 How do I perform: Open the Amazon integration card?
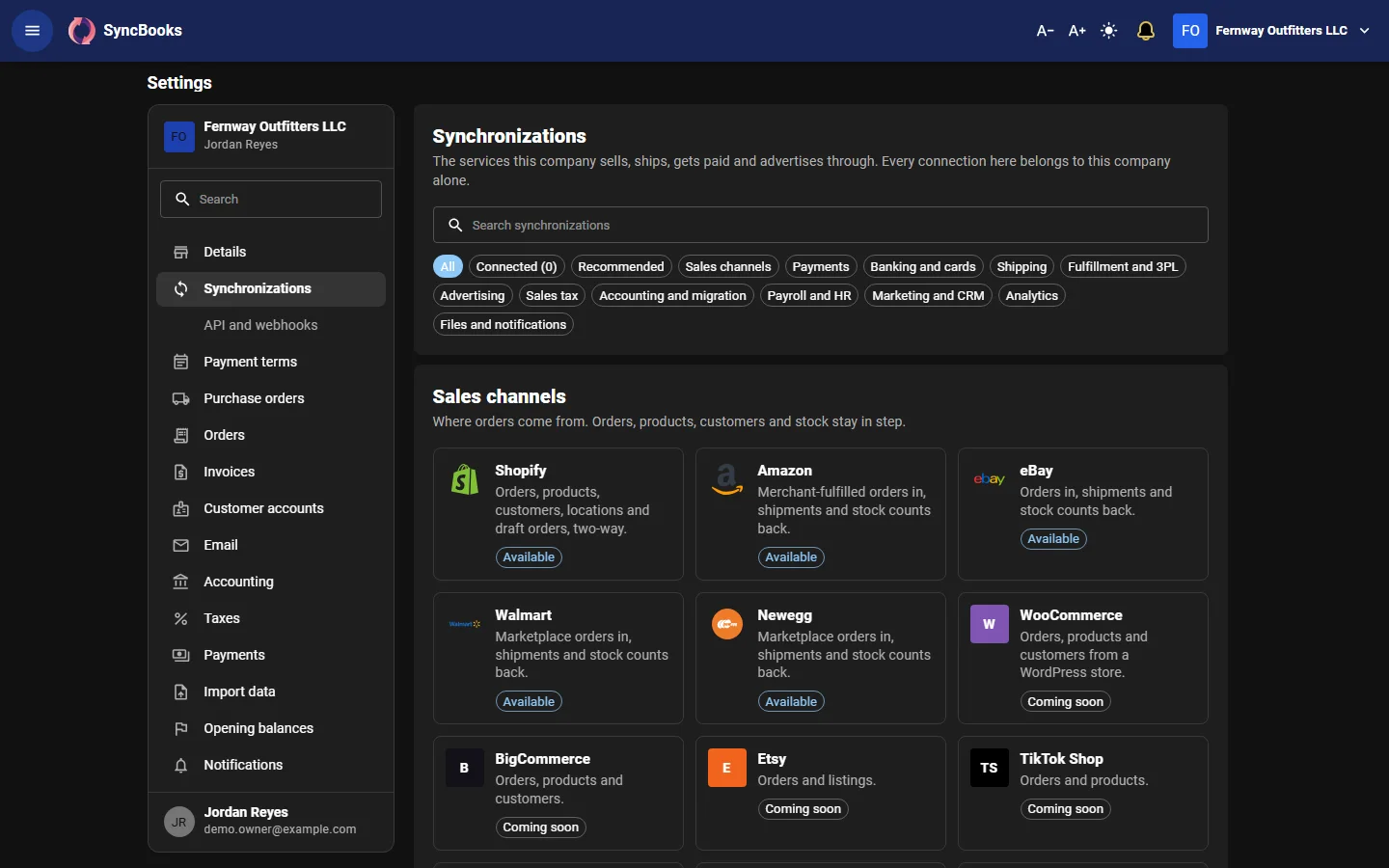(821, 514)
